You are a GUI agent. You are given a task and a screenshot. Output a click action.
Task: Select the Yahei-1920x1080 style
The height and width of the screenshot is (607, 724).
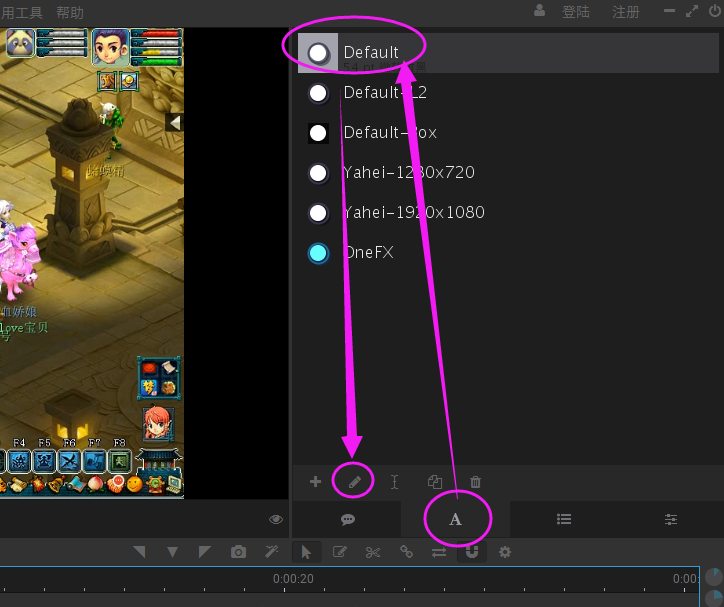pyautogui.click(x=508, y=213)
